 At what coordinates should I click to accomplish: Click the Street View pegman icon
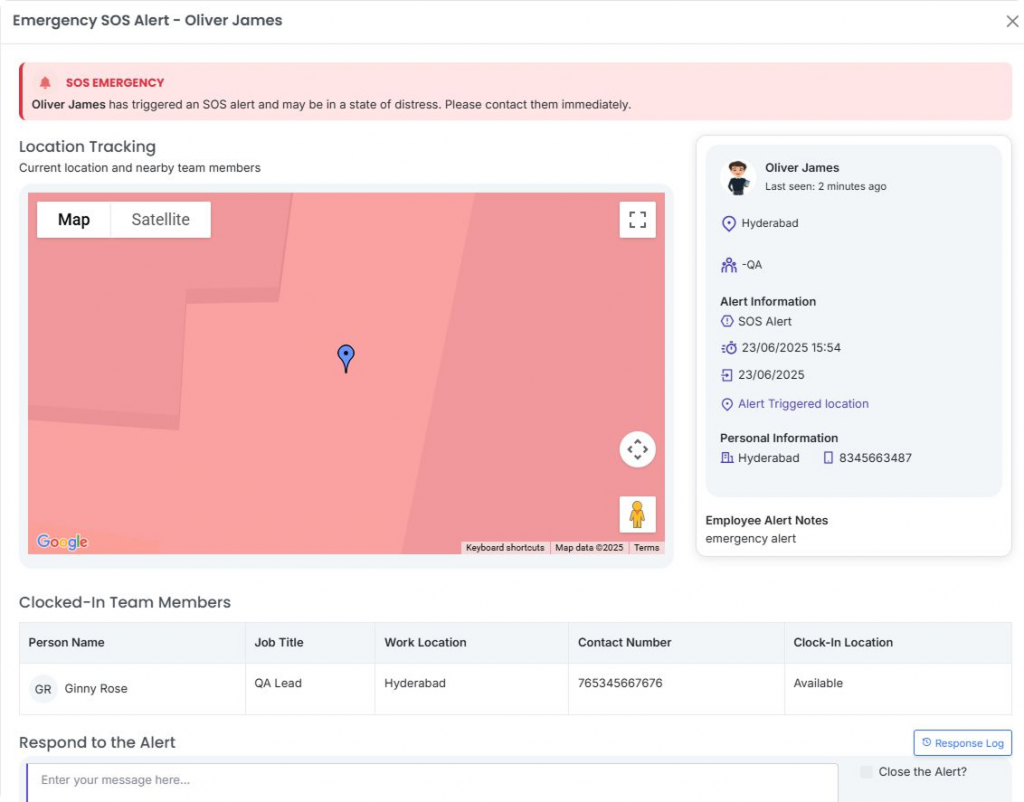[637, 515]
